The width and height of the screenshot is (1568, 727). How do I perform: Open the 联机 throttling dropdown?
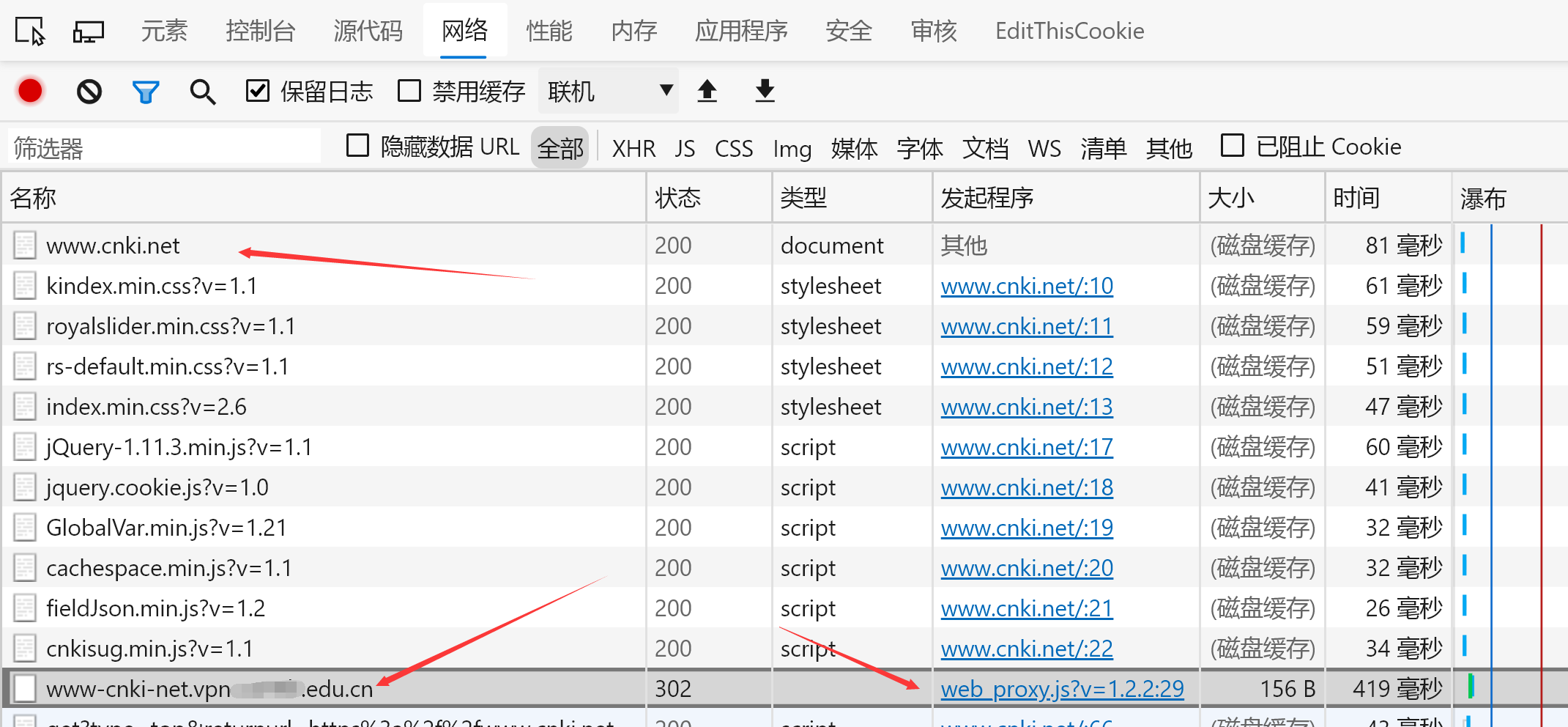[609, 91]
